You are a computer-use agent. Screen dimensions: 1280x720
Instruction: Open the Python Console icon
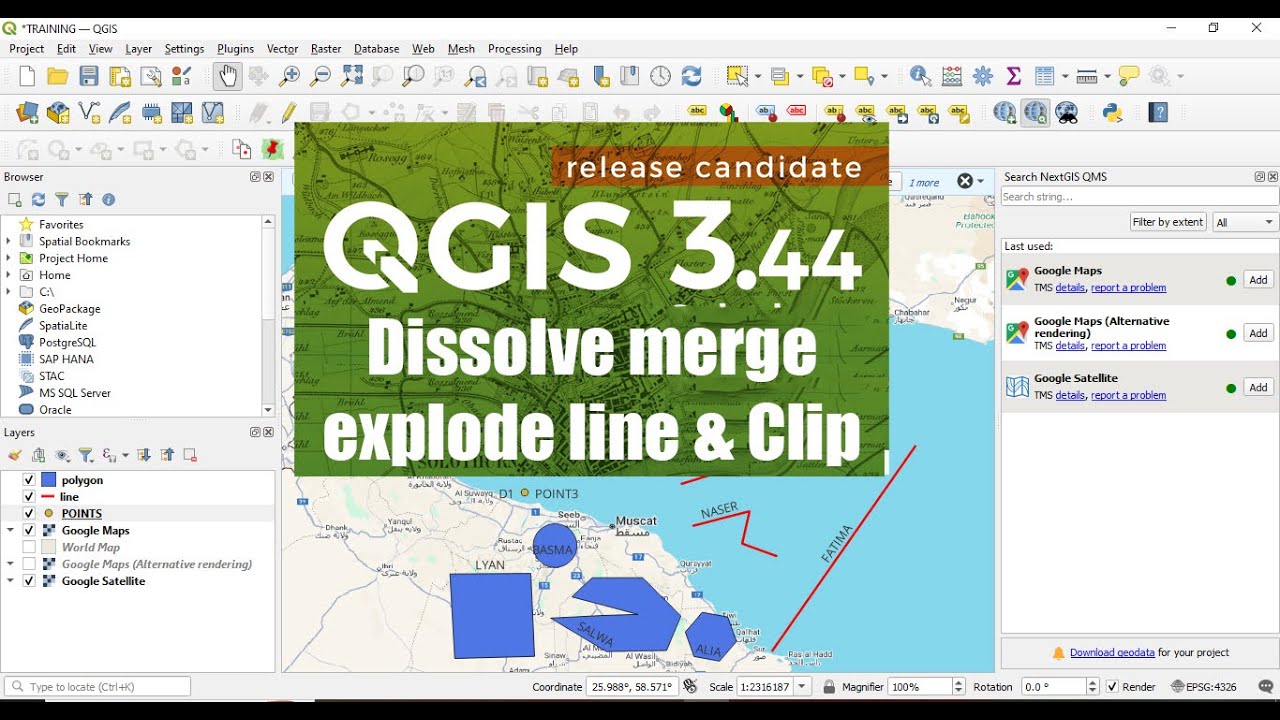[1113, 113]
